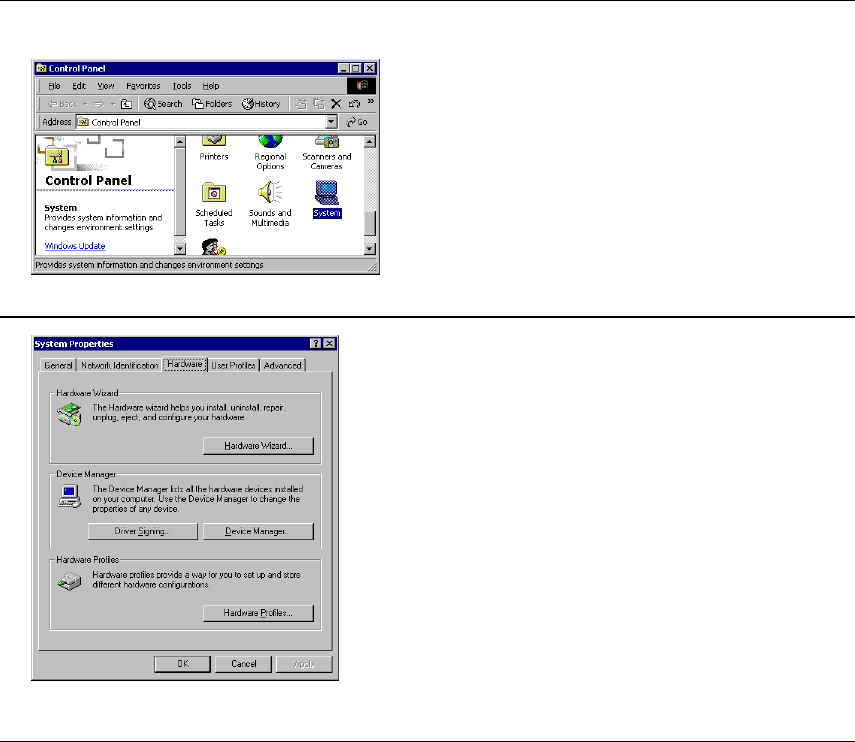Screen dimensions: 855x742
Task: Open the Scheduled Tasks icon
Action: point(214,204)
